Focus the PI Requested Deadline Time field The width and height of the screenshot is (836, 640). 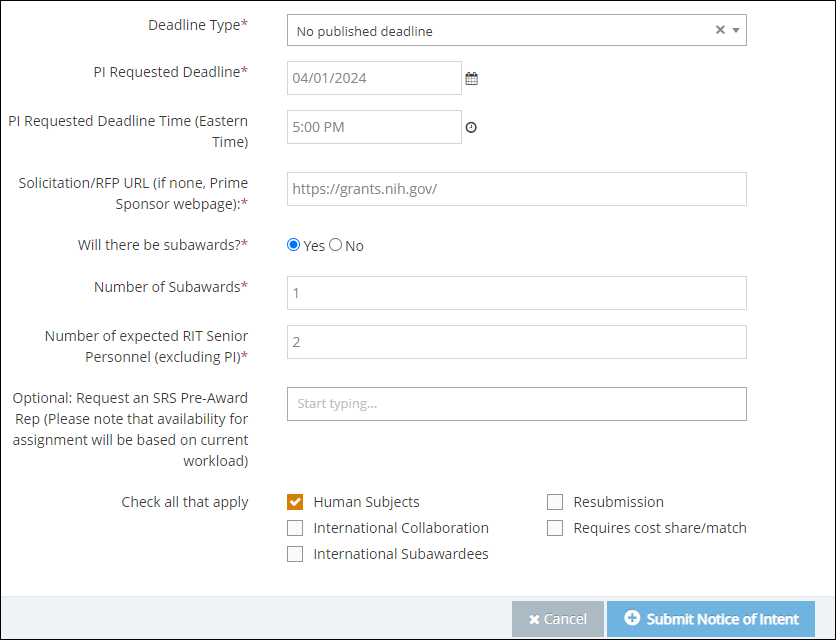point(374,127)
